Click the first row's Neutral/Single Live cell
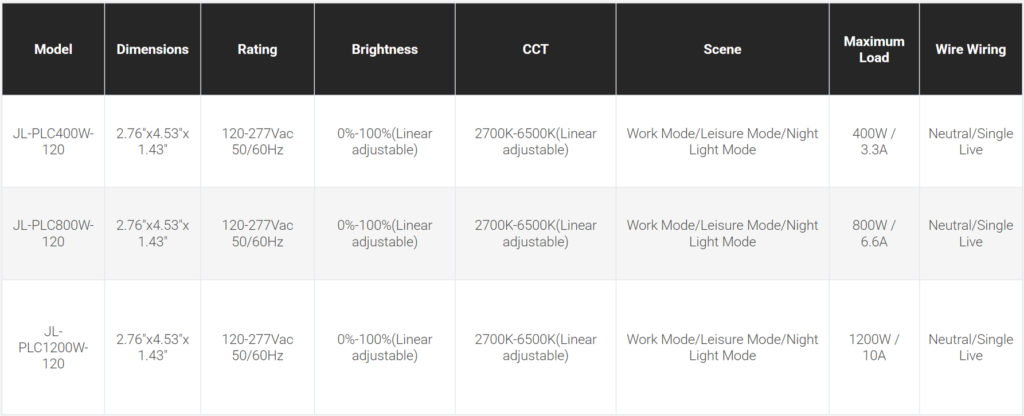Screen dimensions: 1024x416 970,141
